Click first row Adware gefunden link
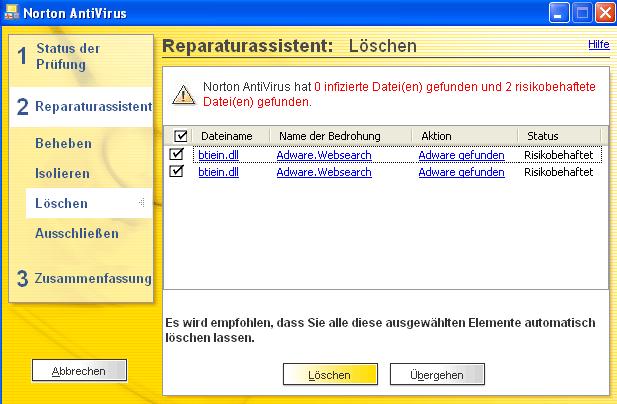 tap(461, 155)
